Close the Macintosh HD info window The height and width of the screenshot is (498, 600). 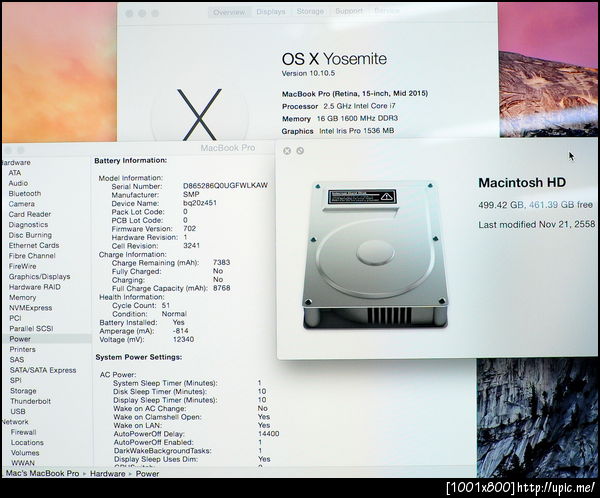point(287,151)
